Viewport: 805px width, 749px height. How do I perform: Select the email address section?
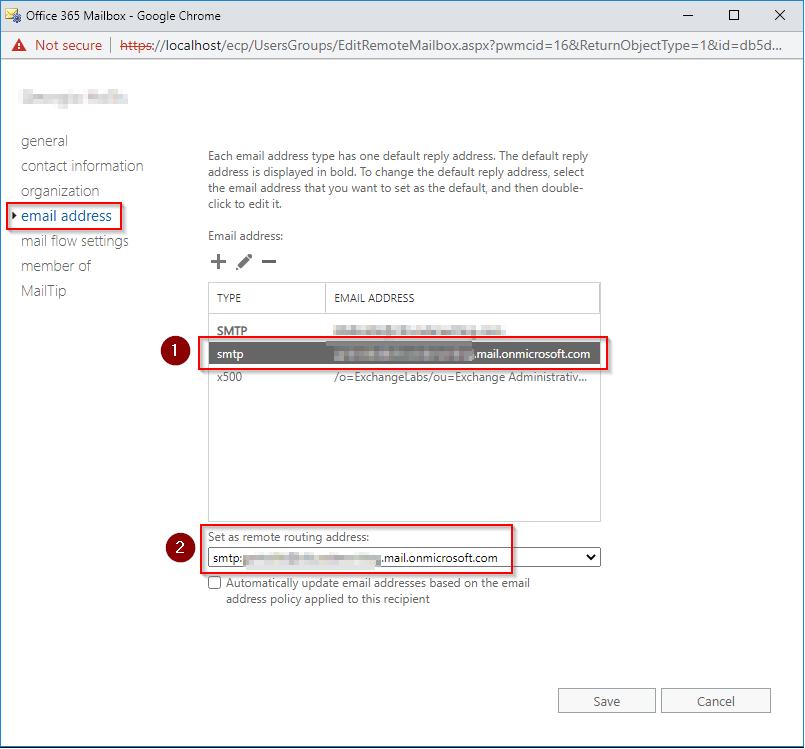pyautogui.click(x=66, y=216)
